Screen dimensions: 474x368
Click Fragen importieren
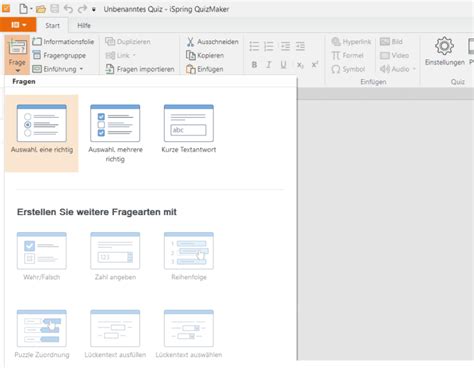pos(140,69)
